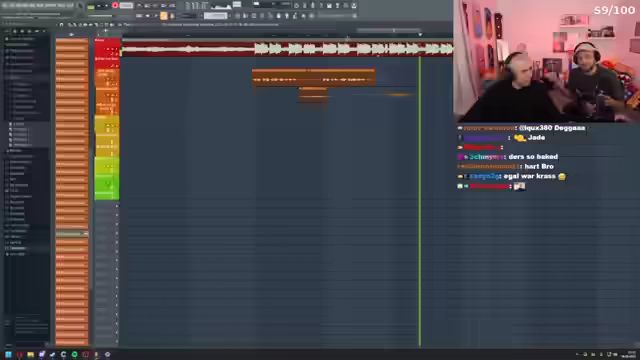Toggle mute on the green track header
640x360 pixels.
[x=108, y=184]
